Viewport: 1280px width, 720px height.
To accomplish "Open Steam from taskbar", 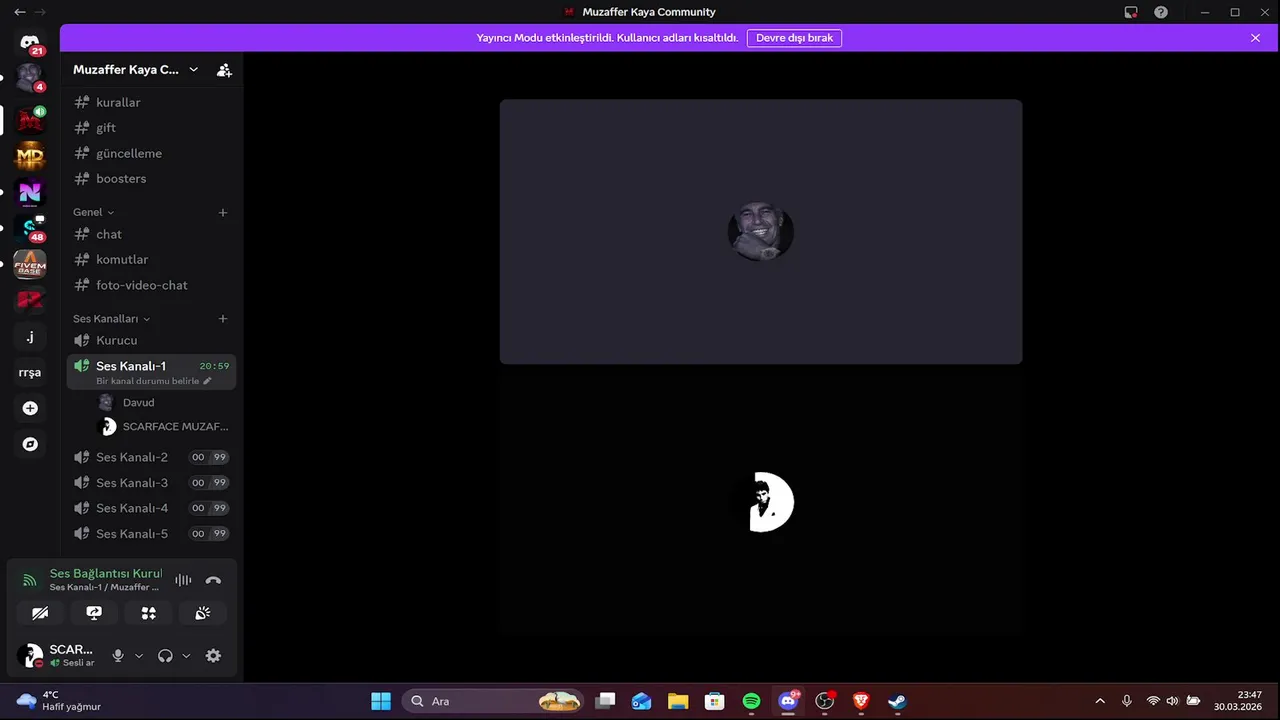I will tap(897, 701).
